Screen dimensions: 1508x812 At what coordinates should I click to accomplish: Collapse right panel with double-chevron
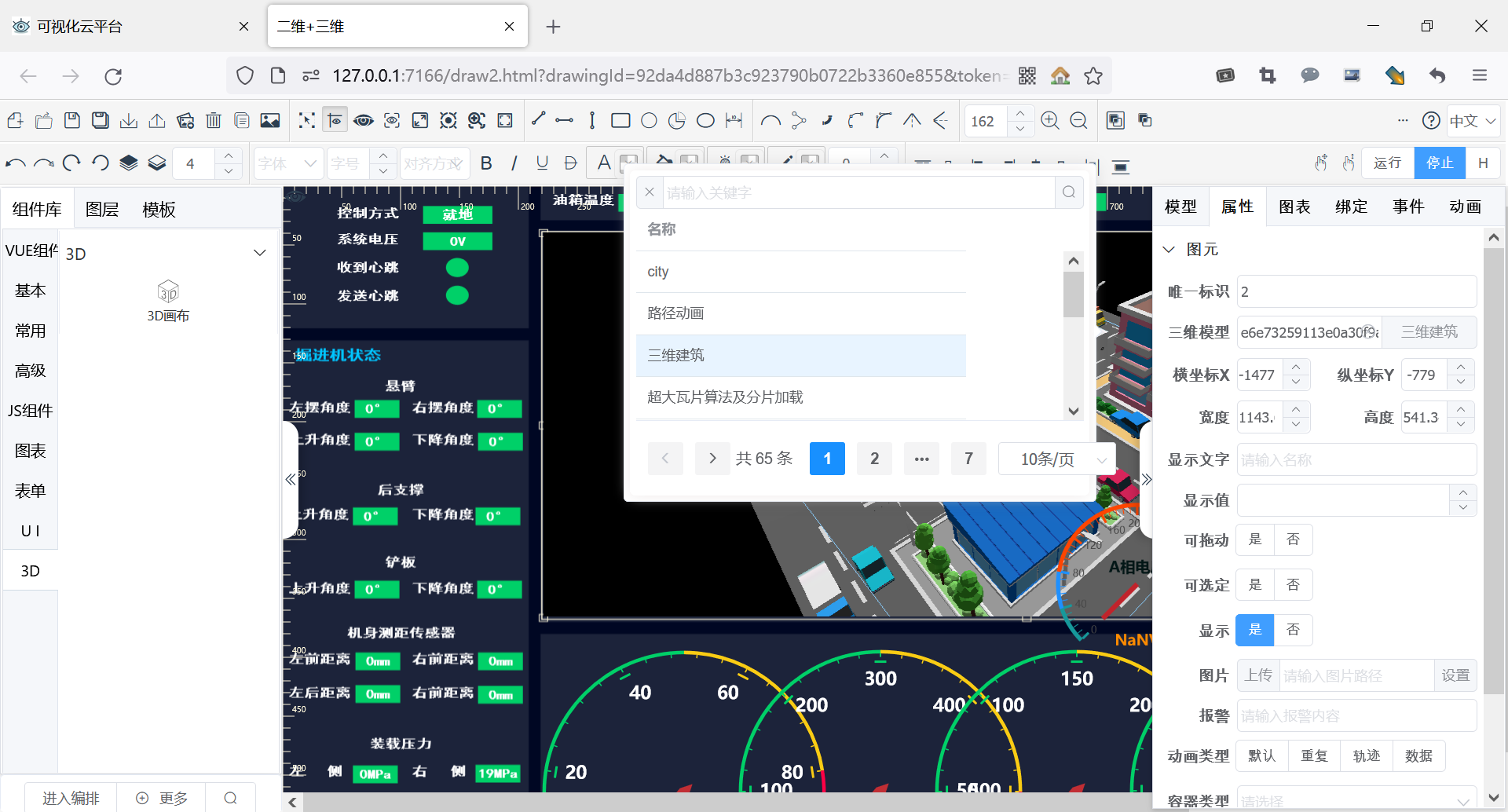pos(1146,479)
